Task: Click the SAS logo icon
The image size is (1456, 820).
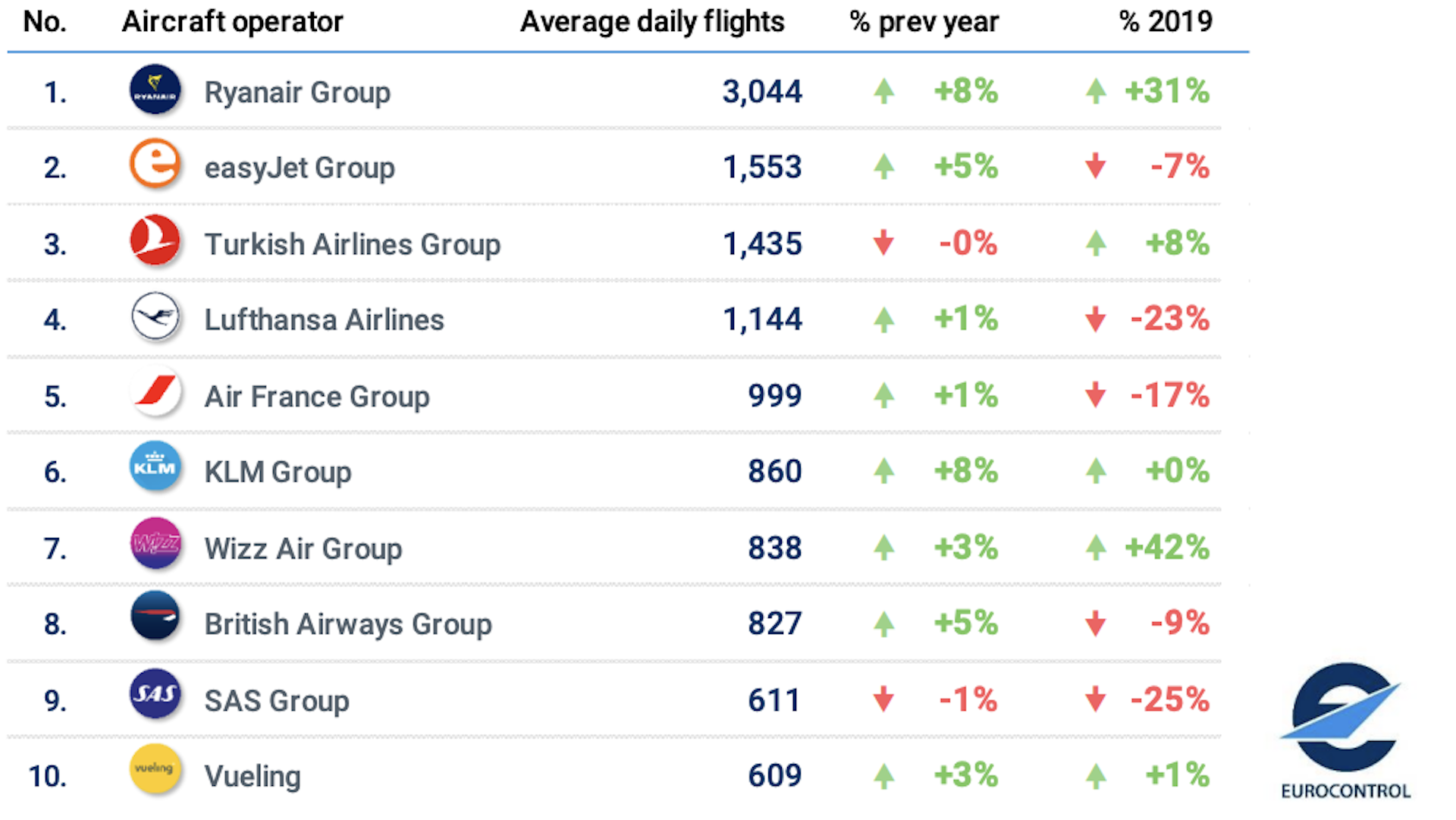Action: 155,693
